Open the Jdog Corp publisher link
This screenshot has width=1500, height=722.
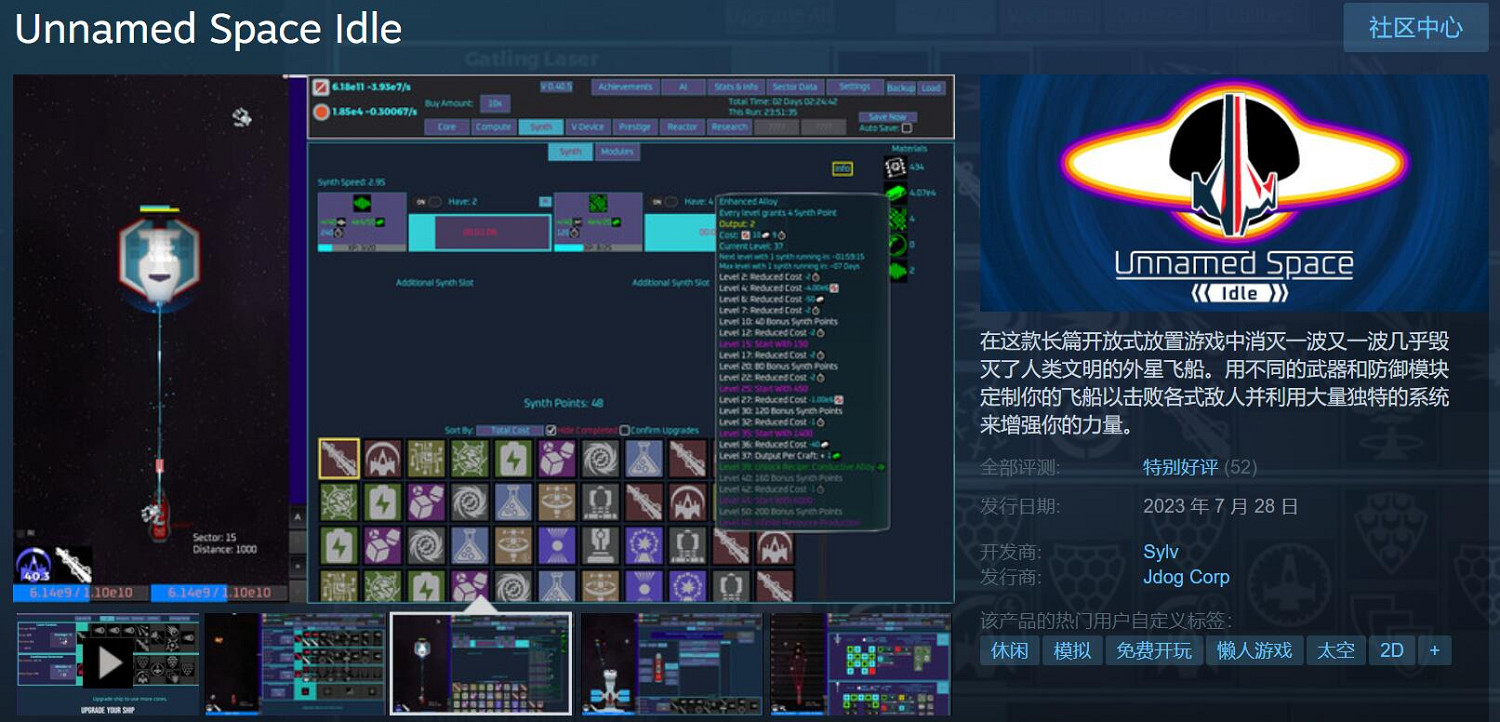click(x=1186, y=577)
